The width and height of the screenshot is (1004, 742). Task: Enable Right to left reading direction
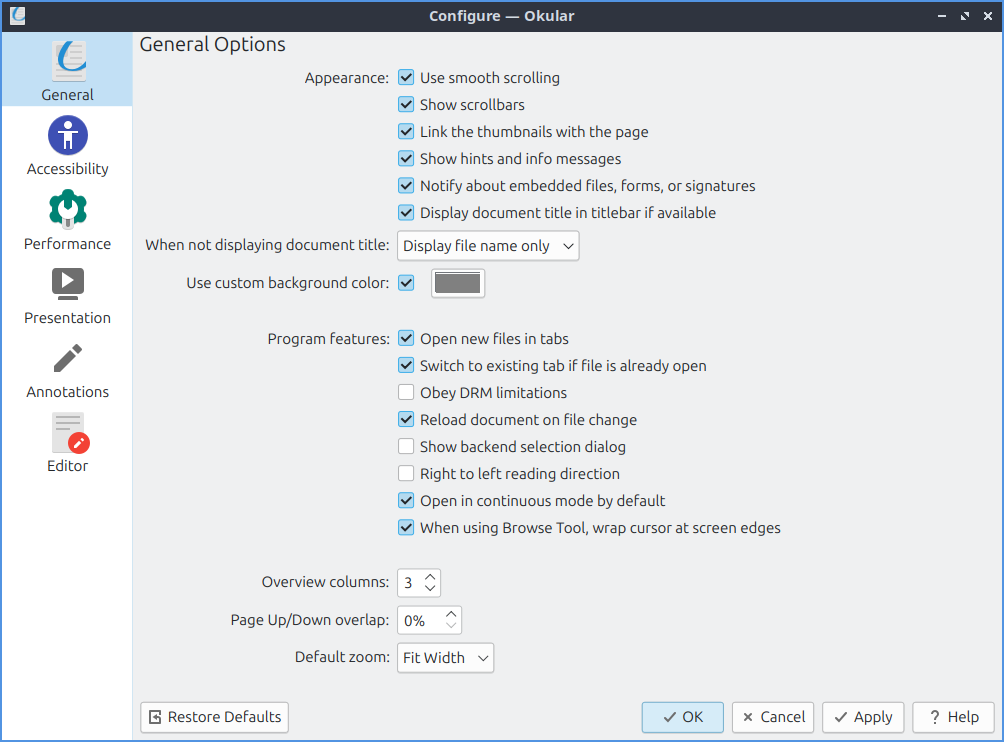click(406, 474)
